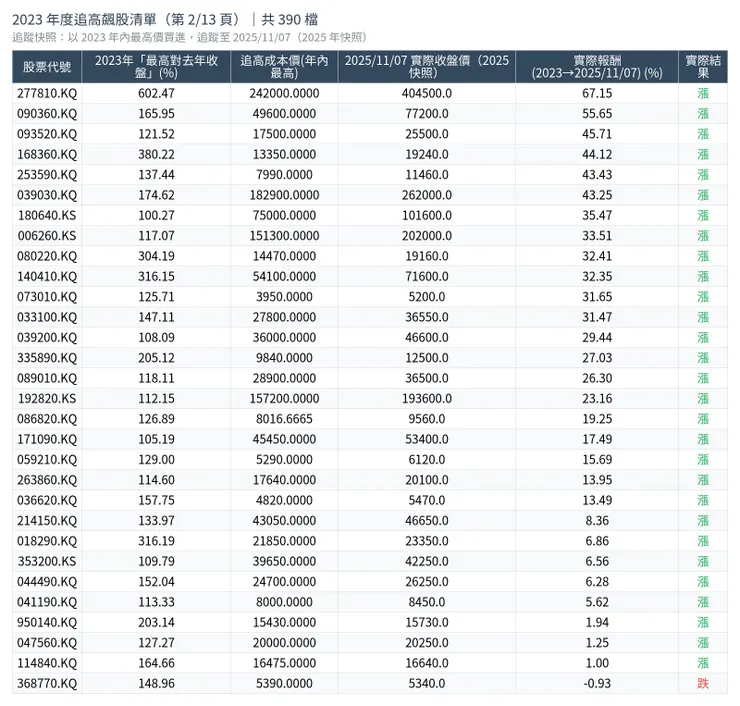Click the 追蹤快照 subtitle line
740x706 pixels.
[189, 37]
